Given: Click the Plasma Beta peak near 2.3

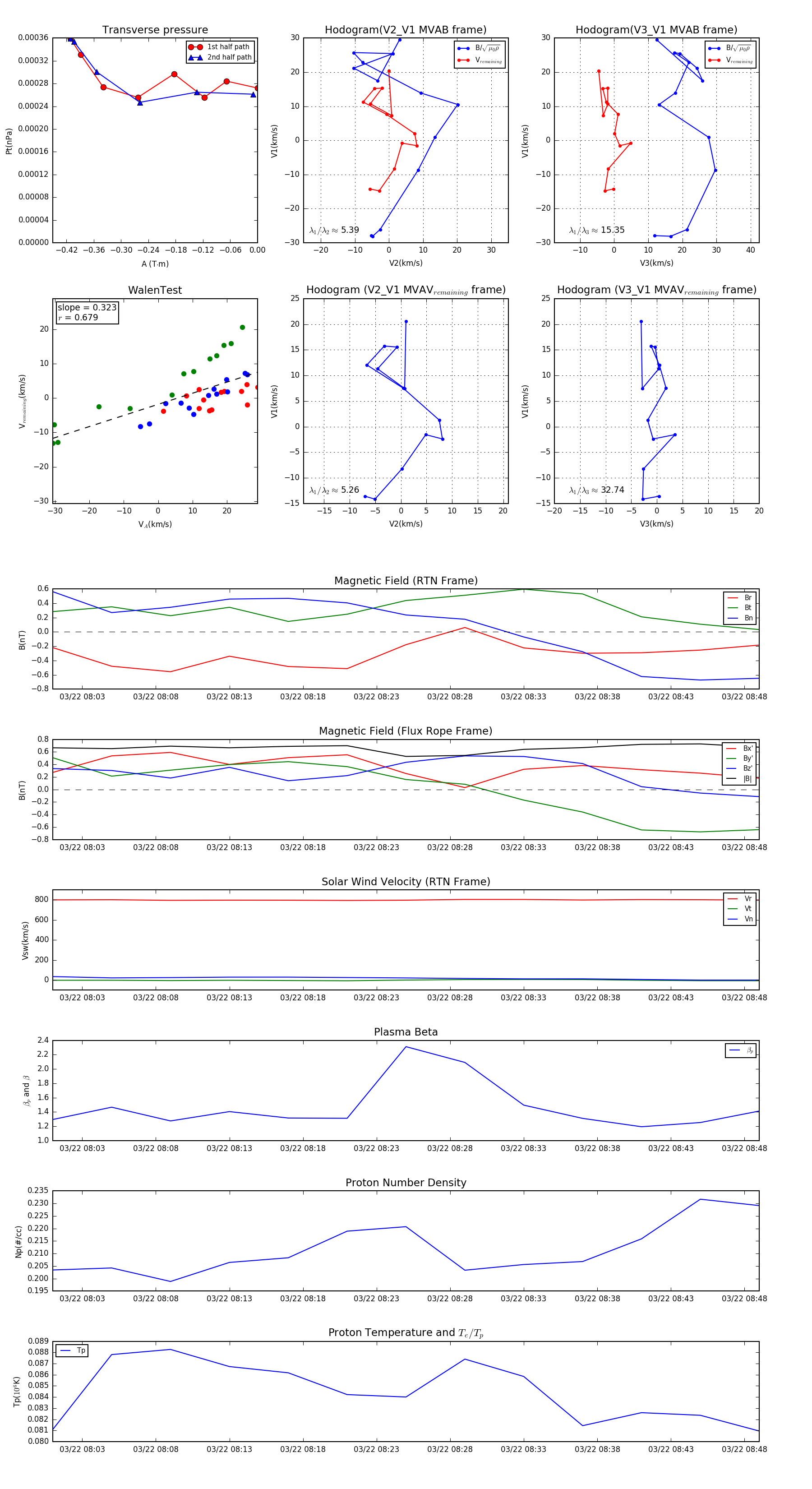Looking at the screenshot, I should pyautogui.click(x=406, y=1047).
